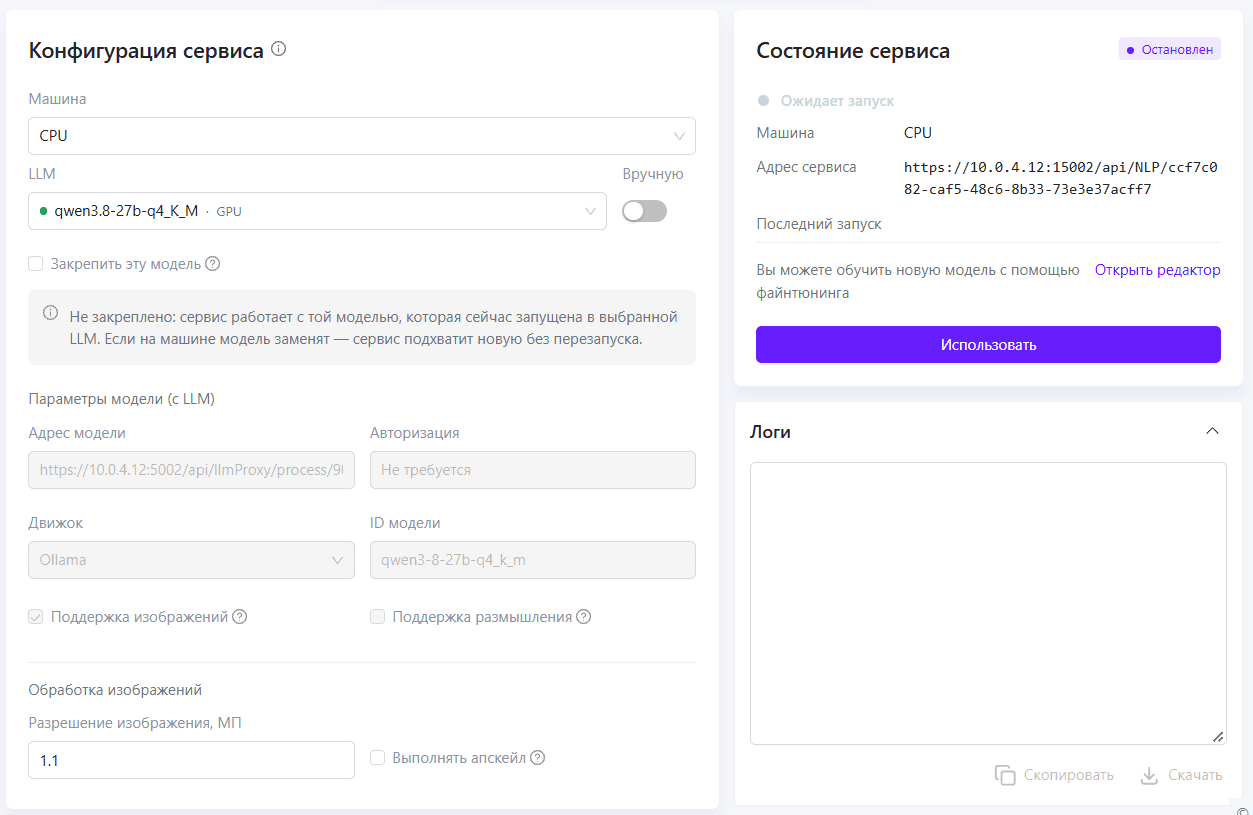Click the logs text area resize handle
This screenshot has height=815, width=1253.
coord(1218,736)
